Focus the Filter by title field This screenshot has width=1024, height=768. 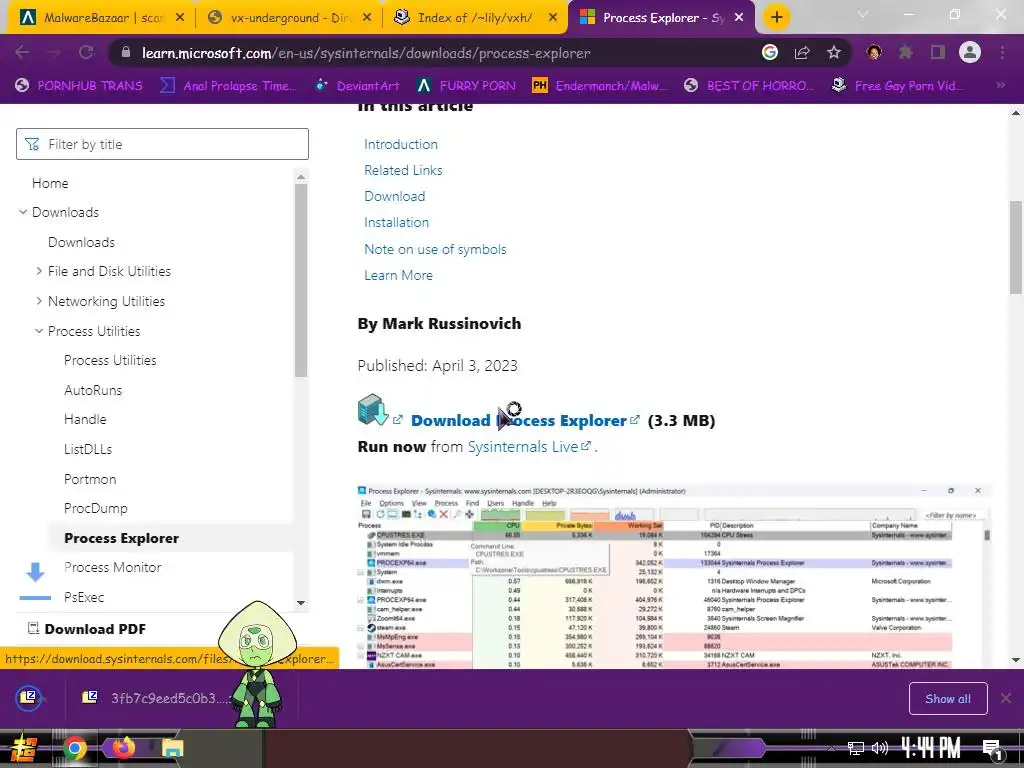pyautogui.click(x=162, y=144)
